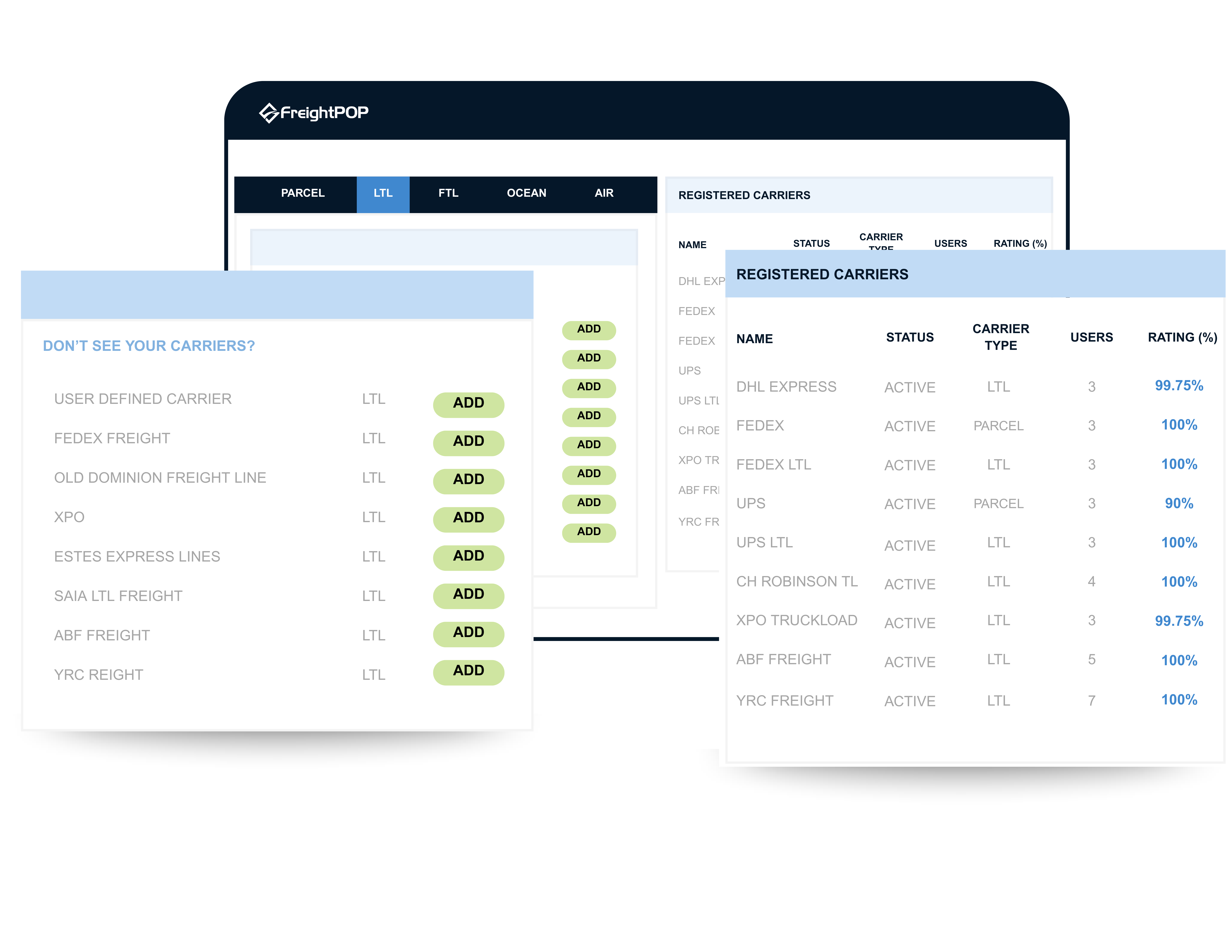Viewport: 1232px width, 952px height.
Task: Click USERS column header in large carriers panel
Action: [1091, 337]
